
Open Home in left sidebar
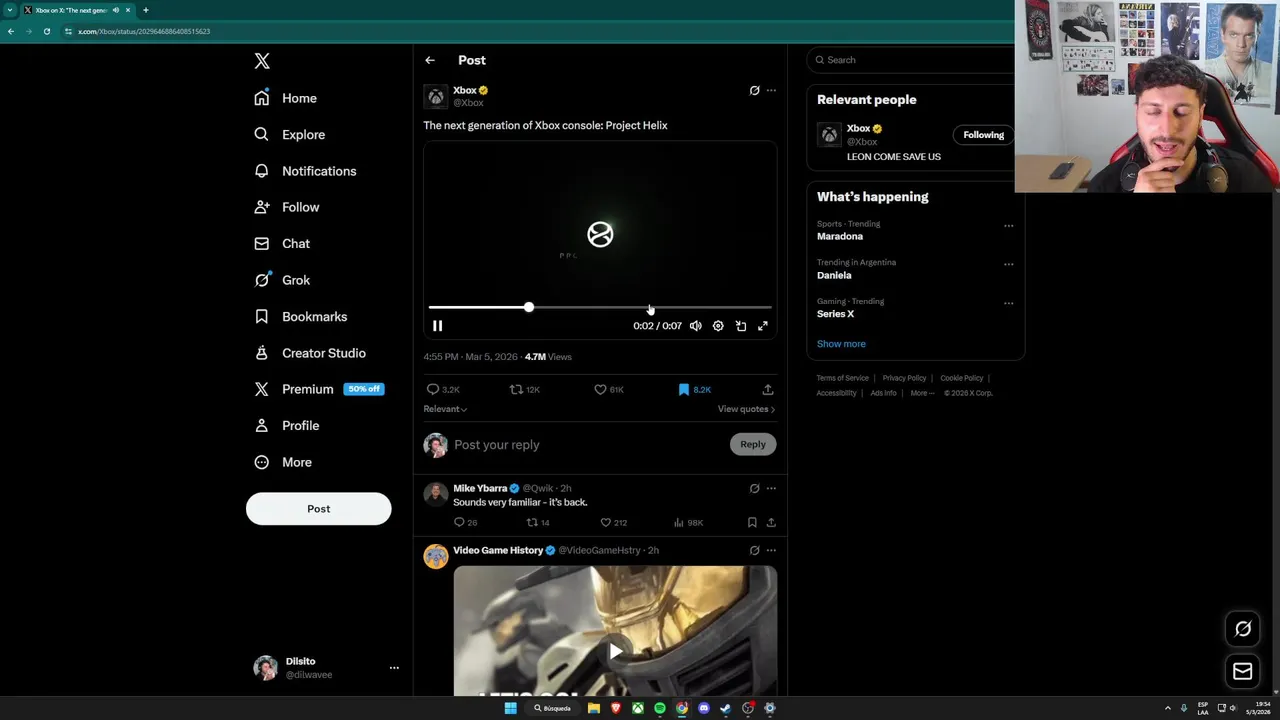tap(285, 98)
